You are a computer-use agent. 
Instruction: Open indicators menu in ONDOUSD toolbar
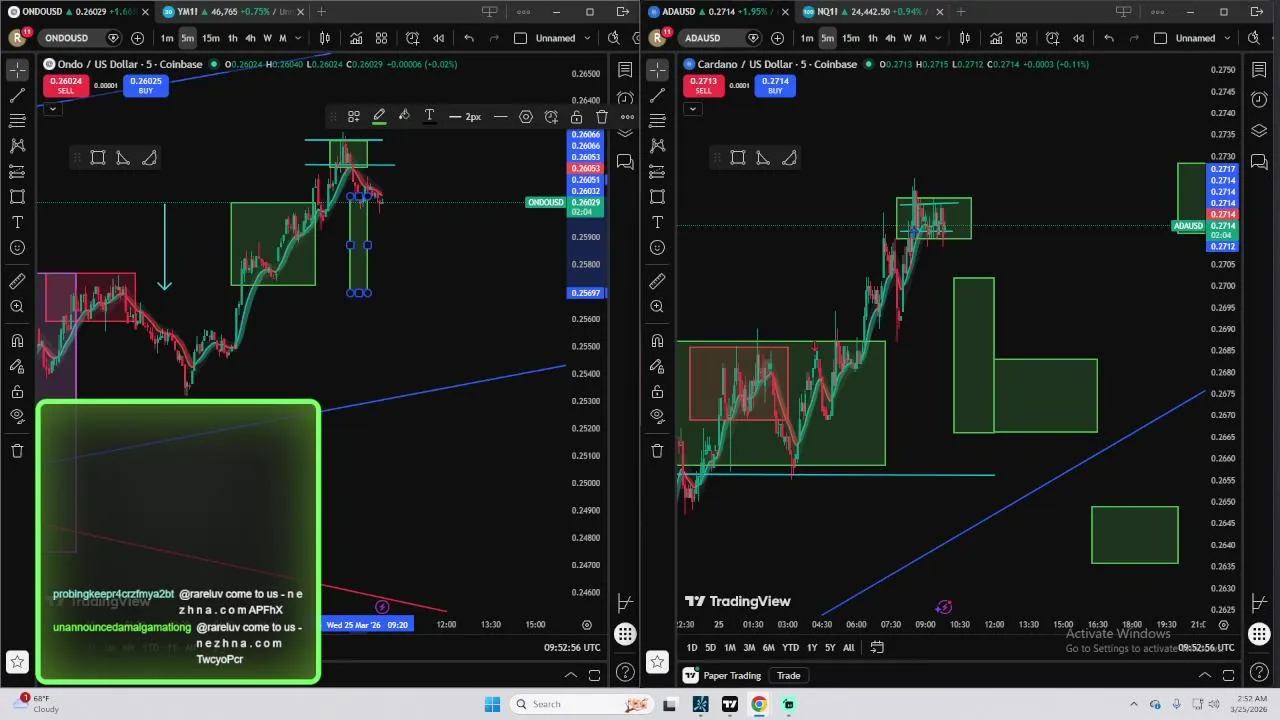(x=356, y=38)
